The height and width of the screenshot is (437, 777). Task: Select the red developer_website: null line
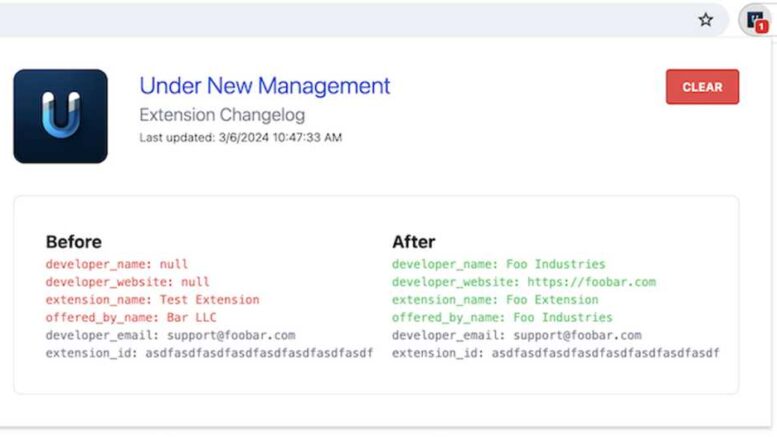(127, 282)
